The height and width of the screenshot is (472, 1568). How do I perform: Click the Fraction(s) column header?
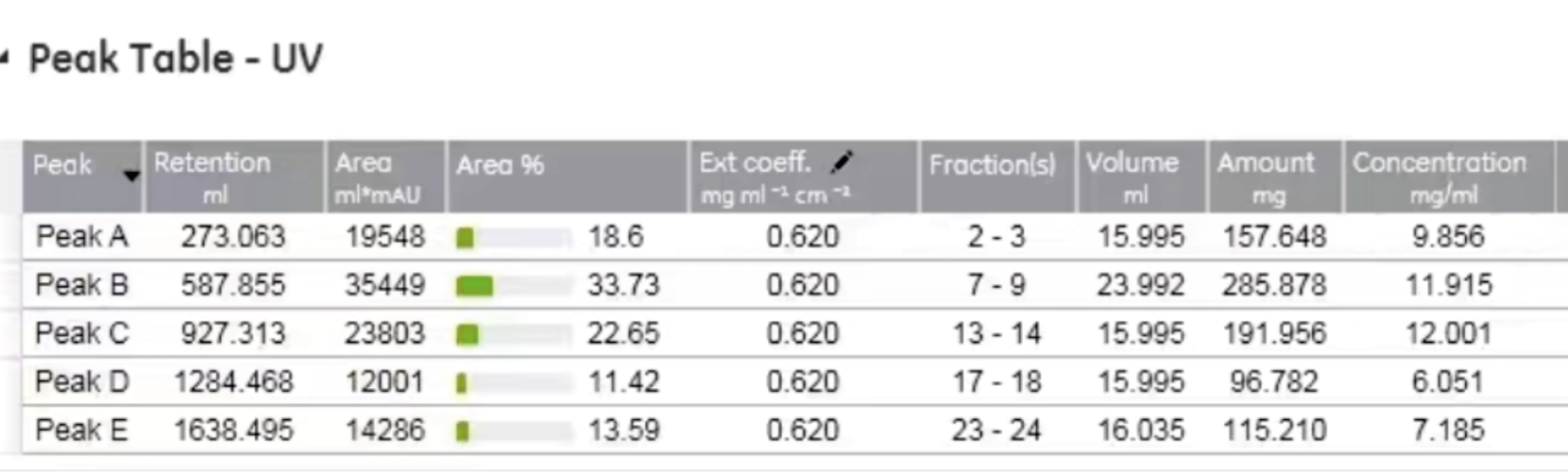pyautogui.click(x=997, y=177)
